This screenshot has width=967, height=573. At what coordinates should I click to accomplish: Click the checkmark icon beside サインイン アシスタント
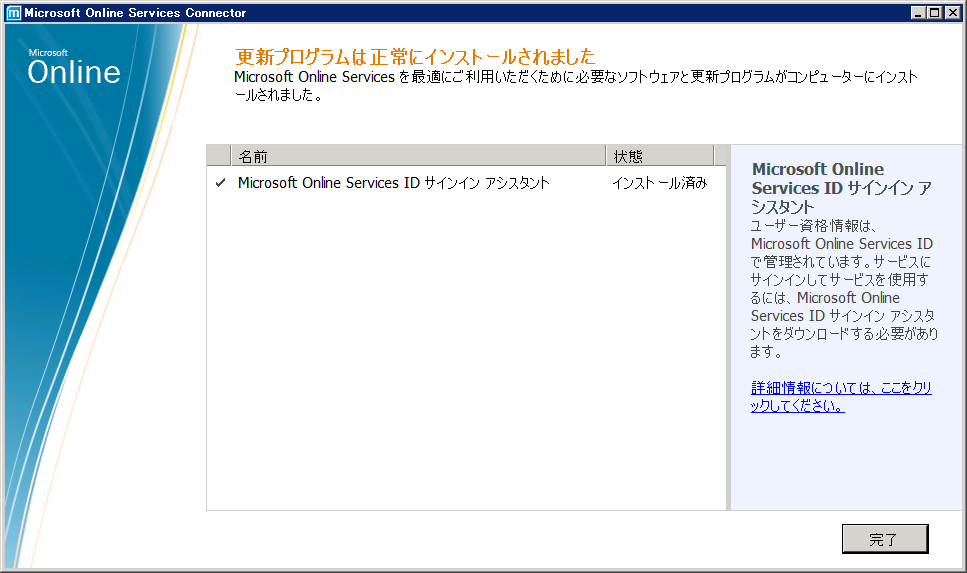tap(220, 183)
